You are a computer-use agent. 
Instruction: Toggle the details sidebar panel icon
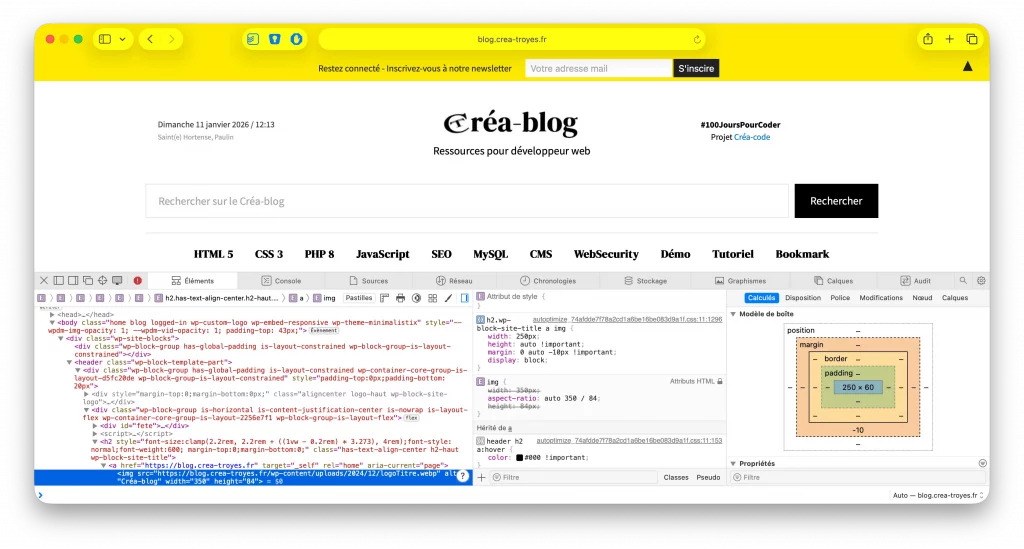(464, 298)
